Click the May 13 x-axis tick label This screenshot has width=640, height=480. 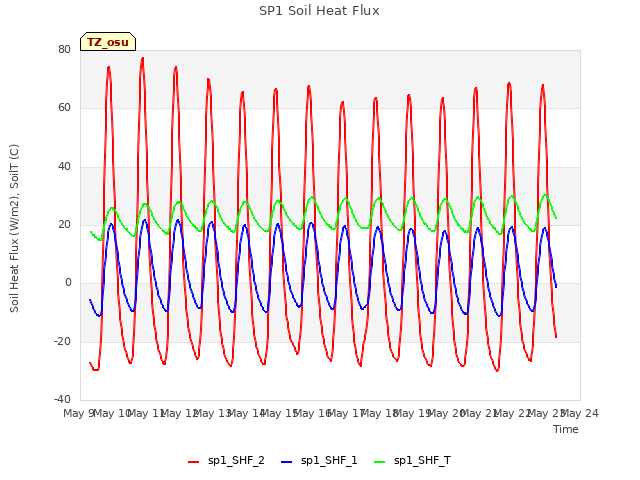[212, 413]
